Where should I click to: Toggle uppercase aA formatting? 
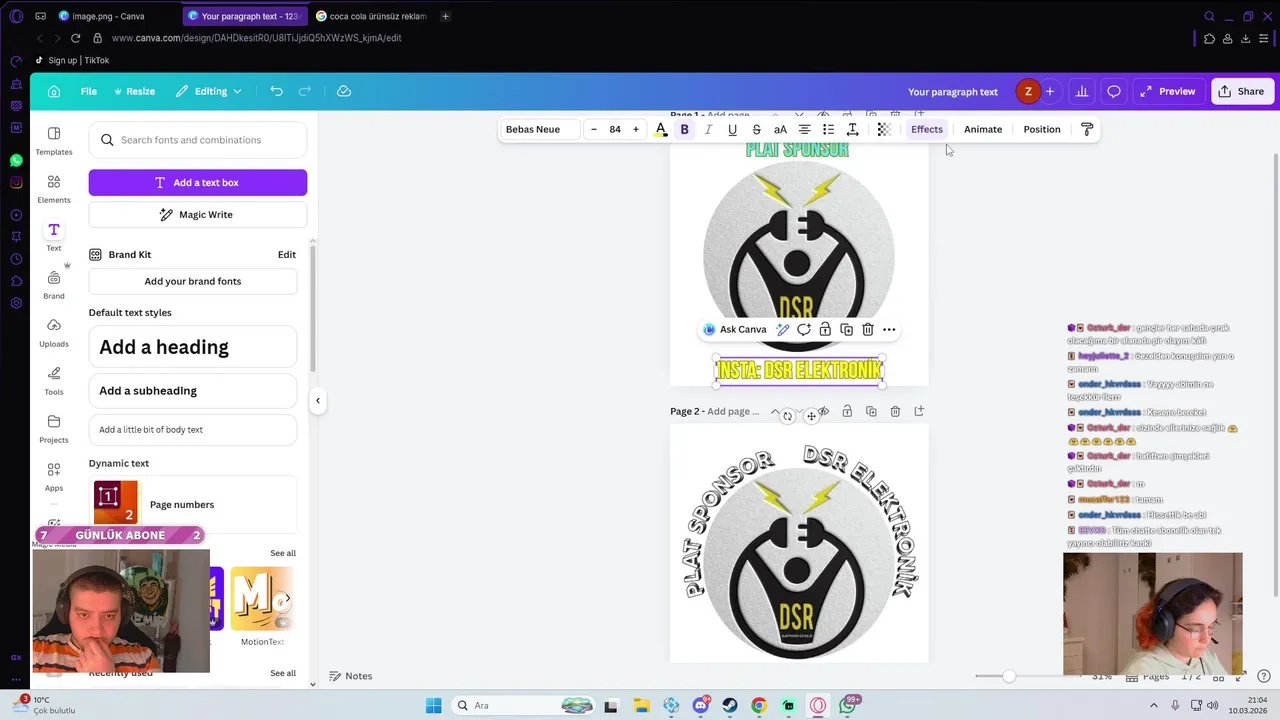[780, 129]
